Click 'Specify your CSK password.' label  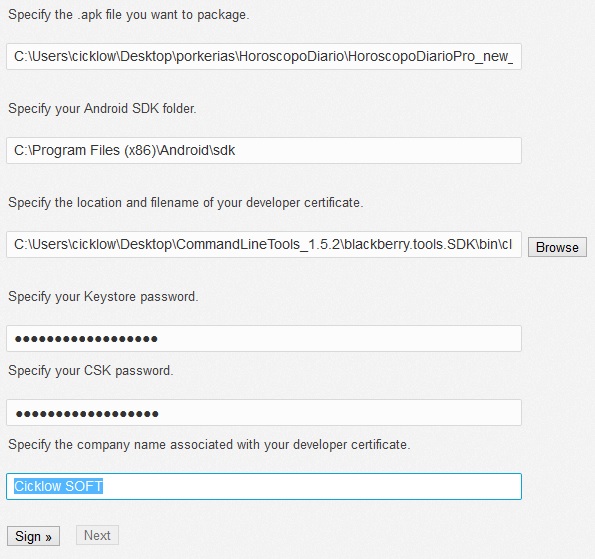(x=91, y=370)
